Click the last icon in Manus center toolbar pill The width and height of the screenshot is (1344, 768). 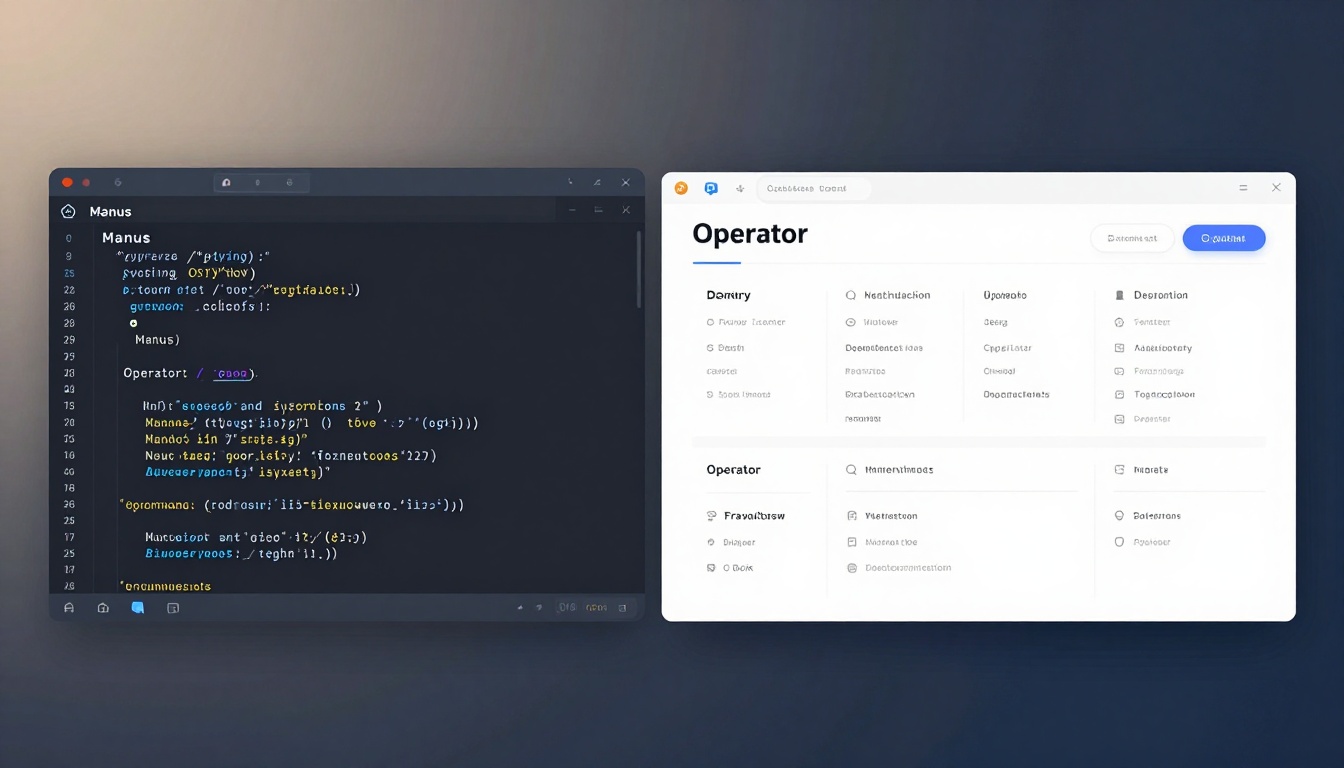tap(290, 183)
